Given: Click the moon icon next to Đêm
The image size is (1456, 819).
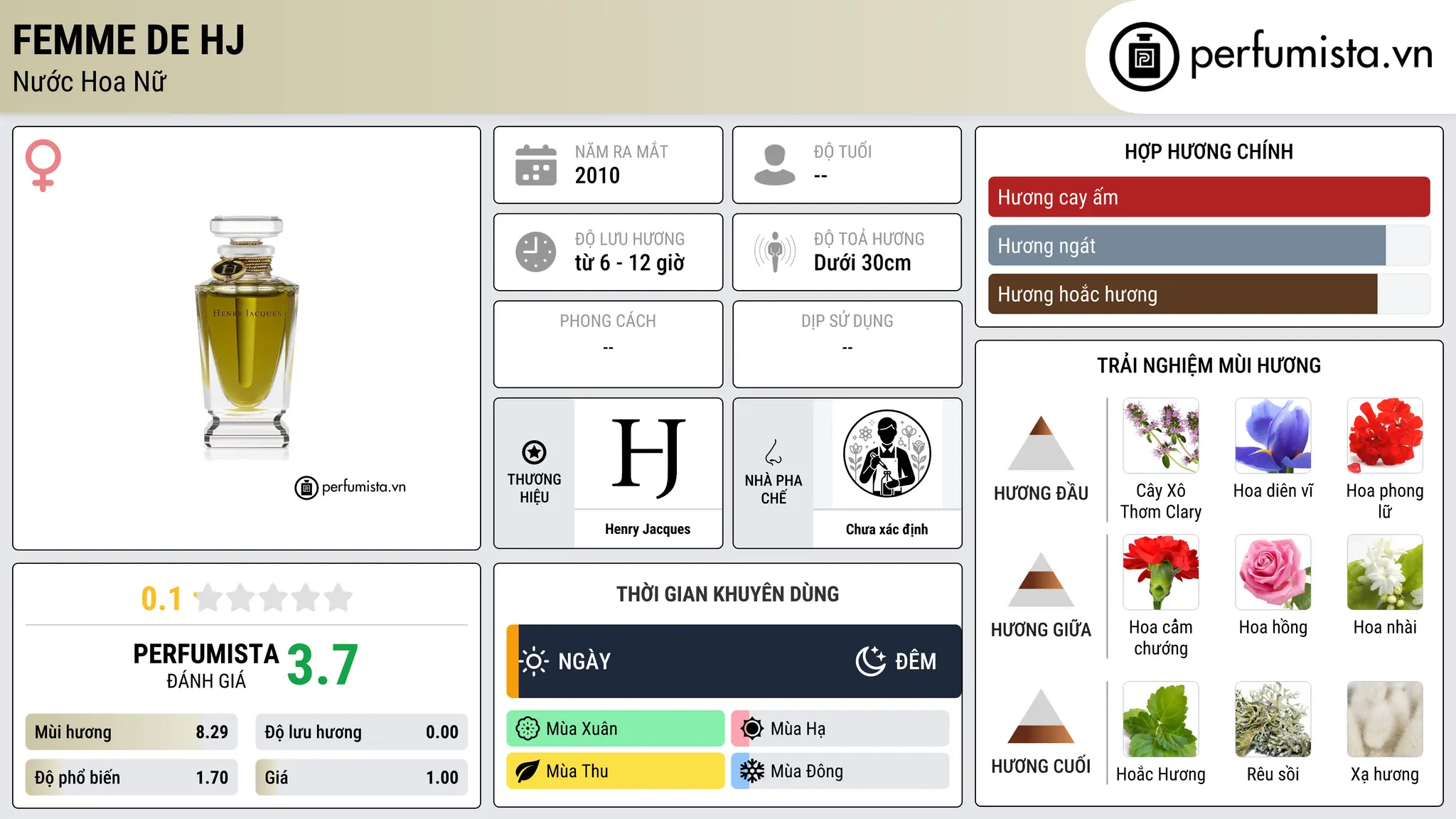Looking at the screenshot, I should pos(870,661).
